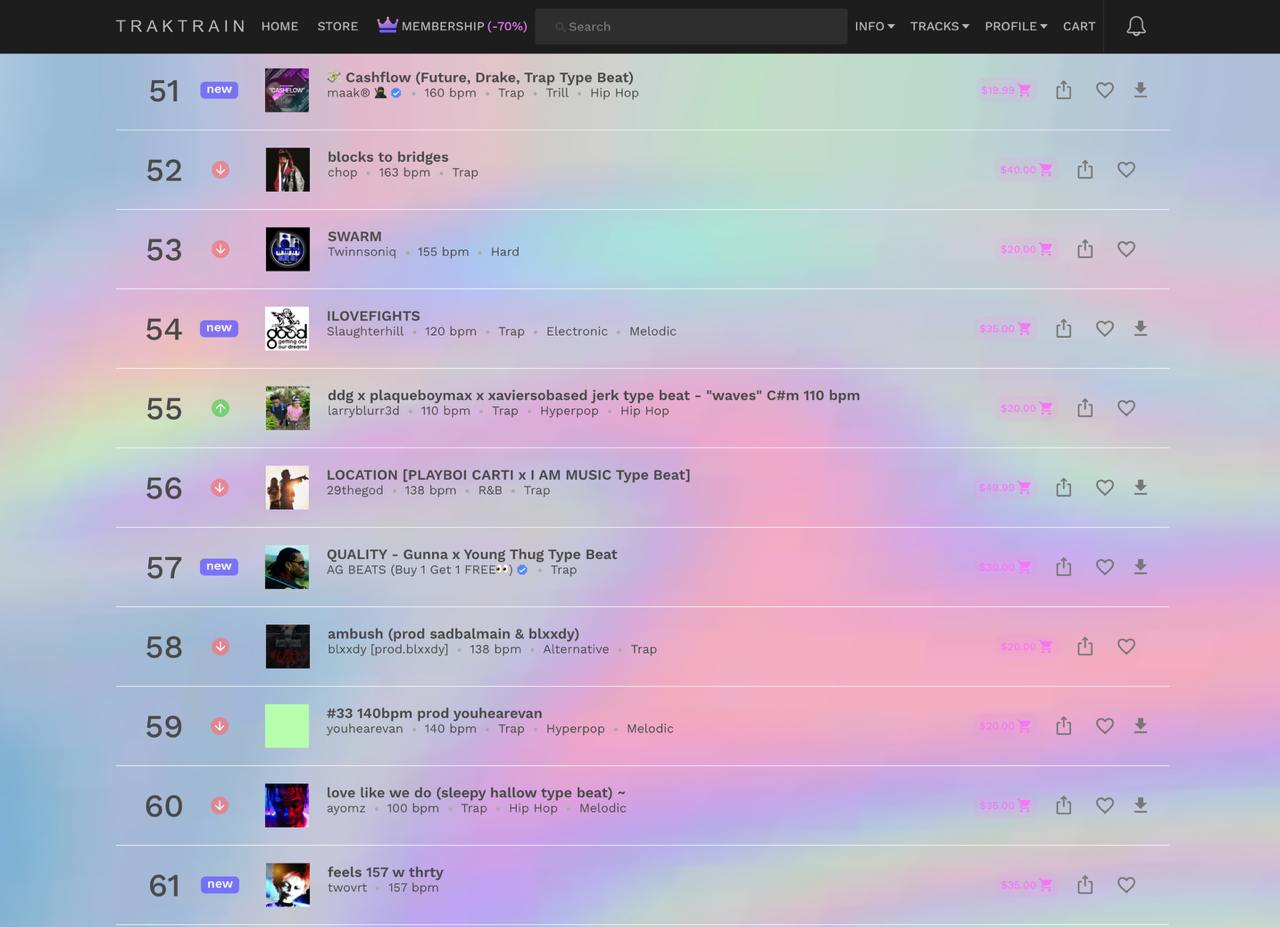Play SWARM via its cover art
This screenshot has width=1280, height=927.
click(287, 249)
